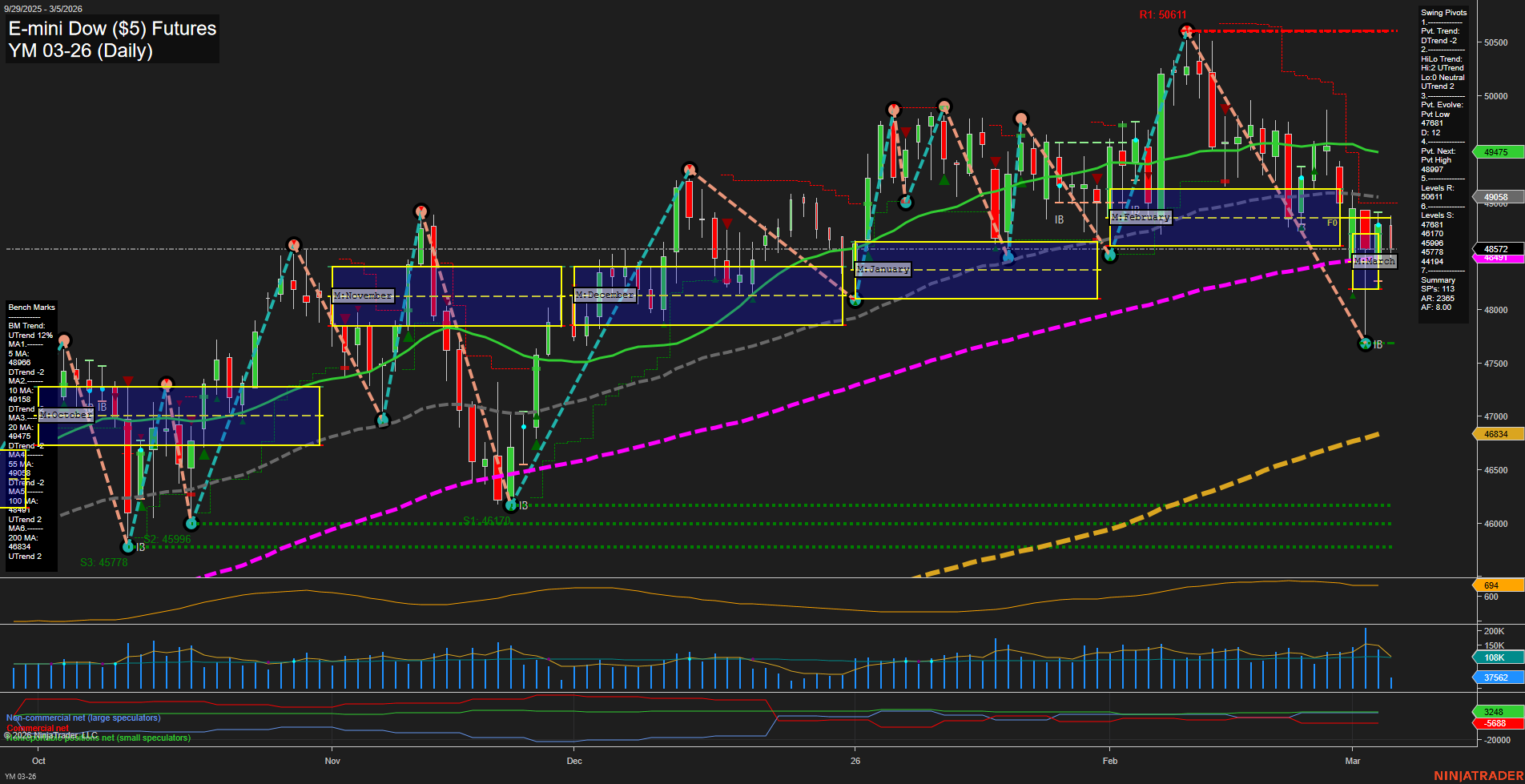Click the gray 49058 price marker on axis
Viewport: 1525px width, 784px height.
coord(1498,196)
